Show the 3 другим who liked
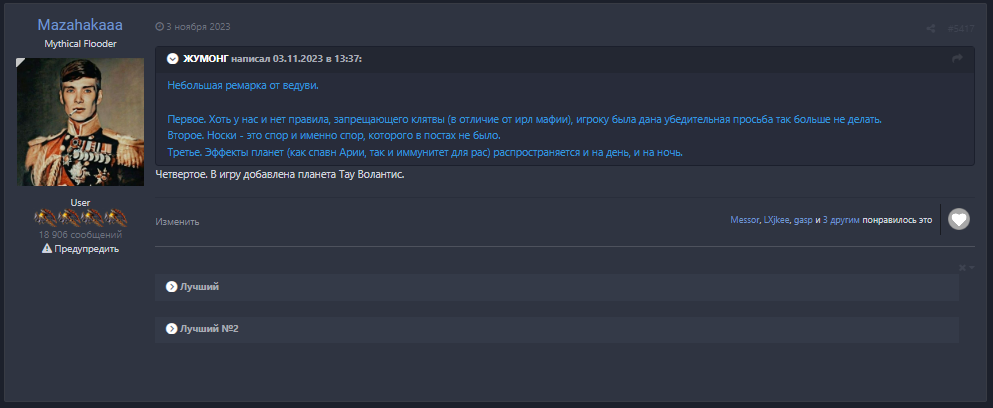Image resolution: width=993 pixels, height=408 pixels. click(x=841, y=219)
